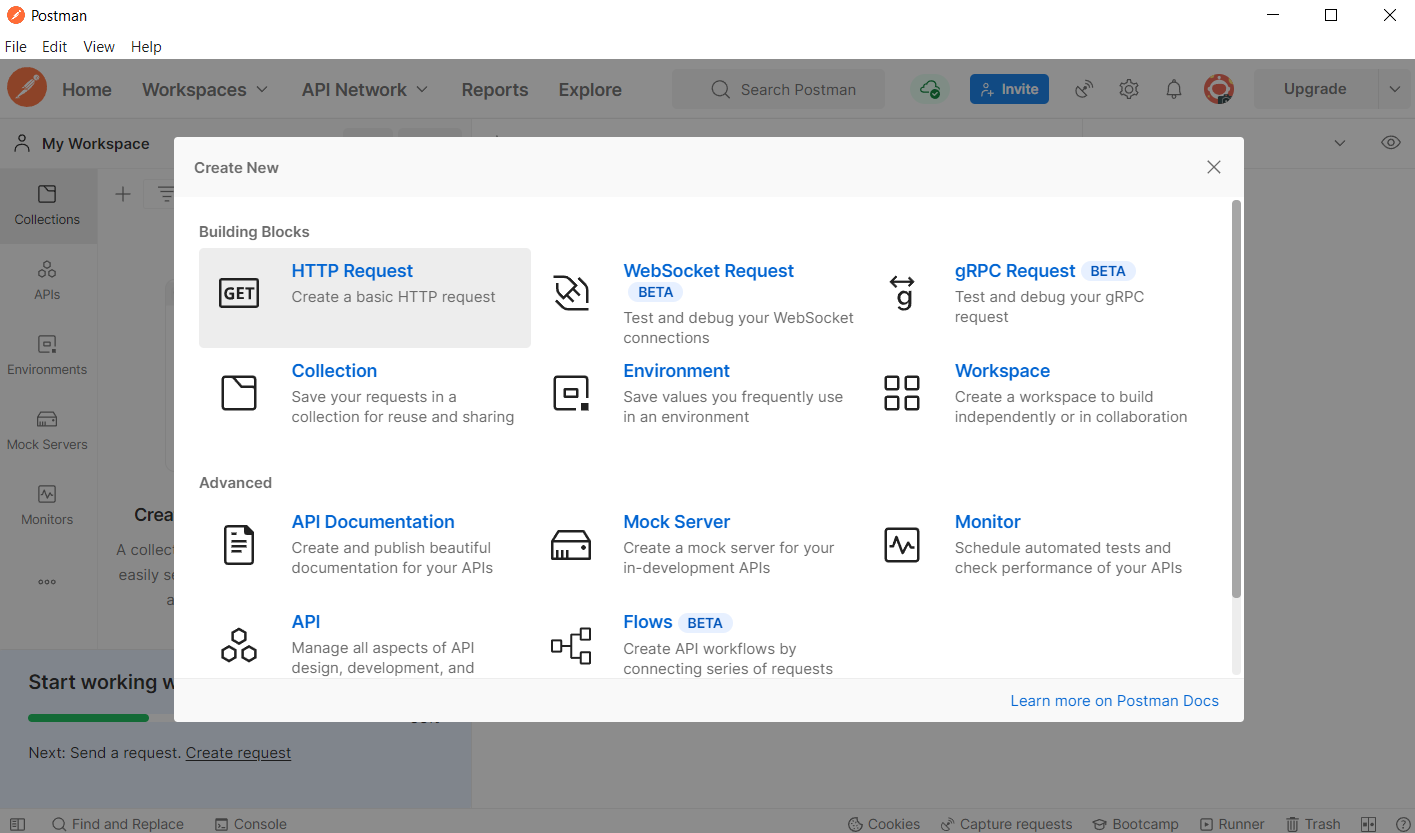Image resolution: width=1415 pixels, height=833 pixels.
Task: Click the API hexagons icon
Action: (x=239, y=645)
